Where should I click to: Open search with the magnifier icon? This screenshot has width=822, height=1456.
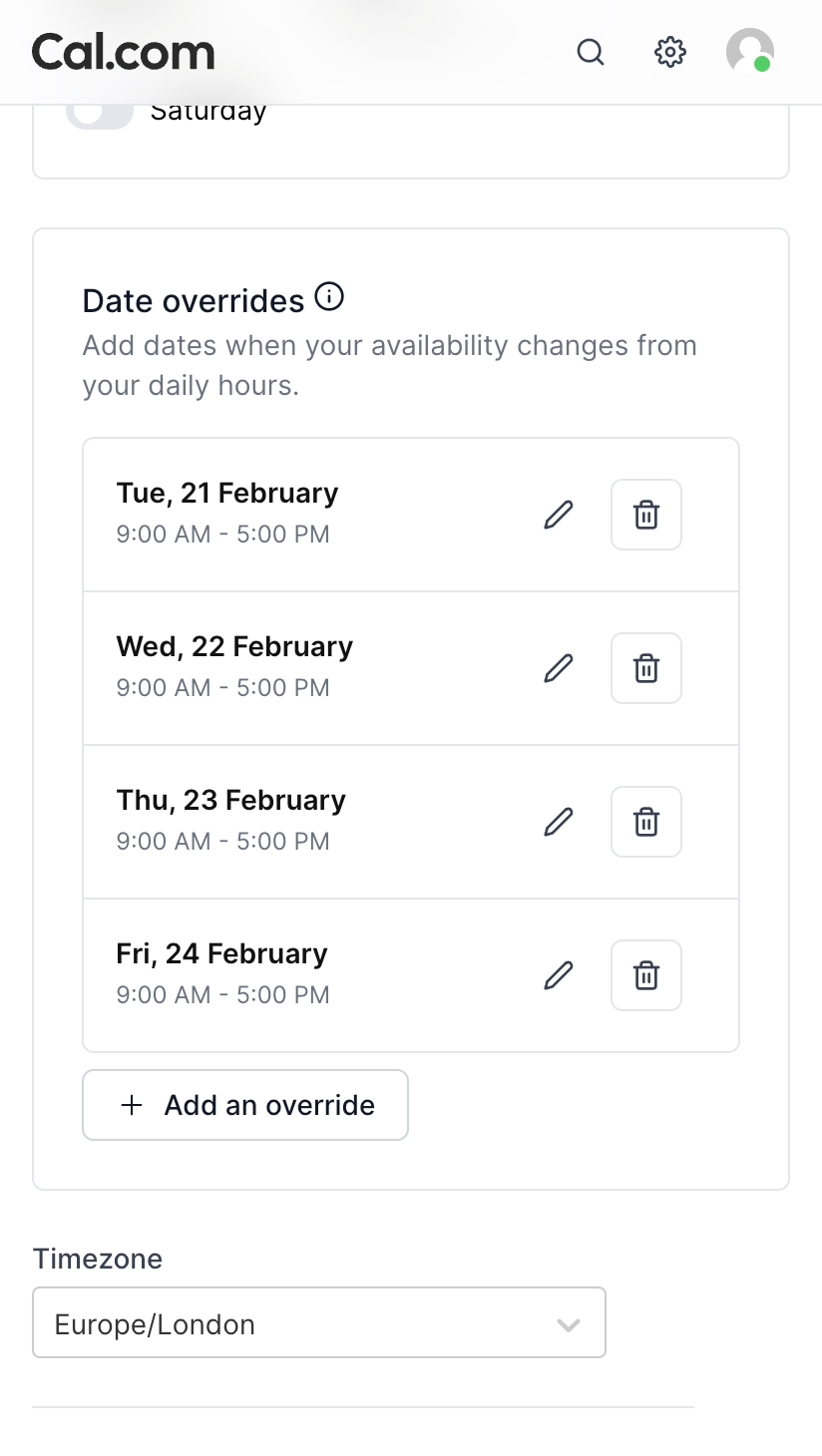tap(591, 52)
